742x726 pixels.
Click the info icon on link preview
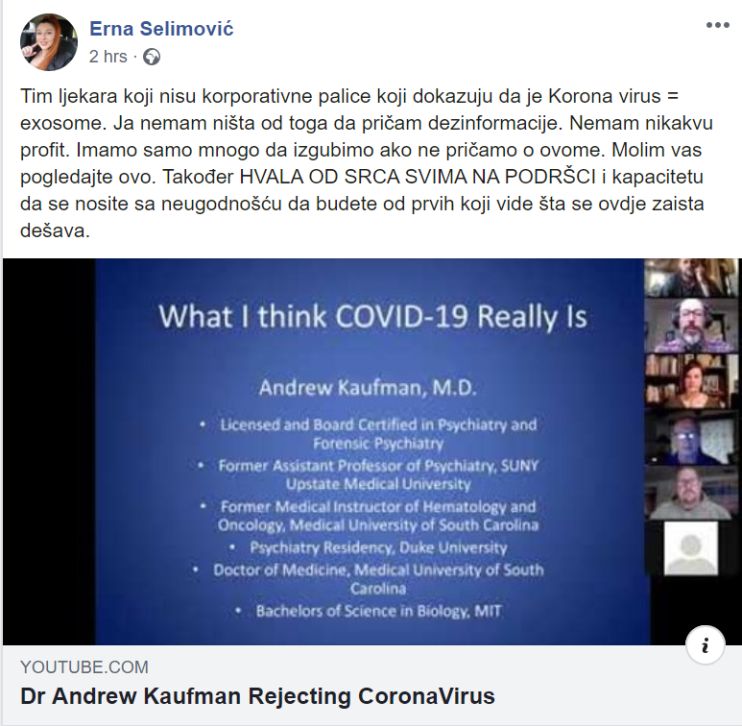[x=705, y=645]
